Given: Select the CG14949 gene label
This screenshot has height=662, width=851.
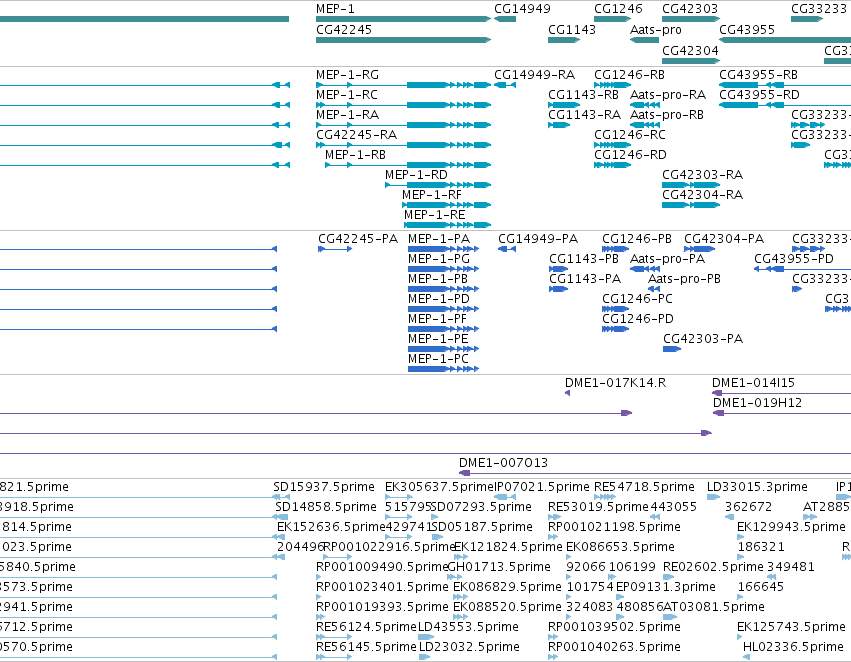Looking at the screenshot, I should (x=522, y=9).
